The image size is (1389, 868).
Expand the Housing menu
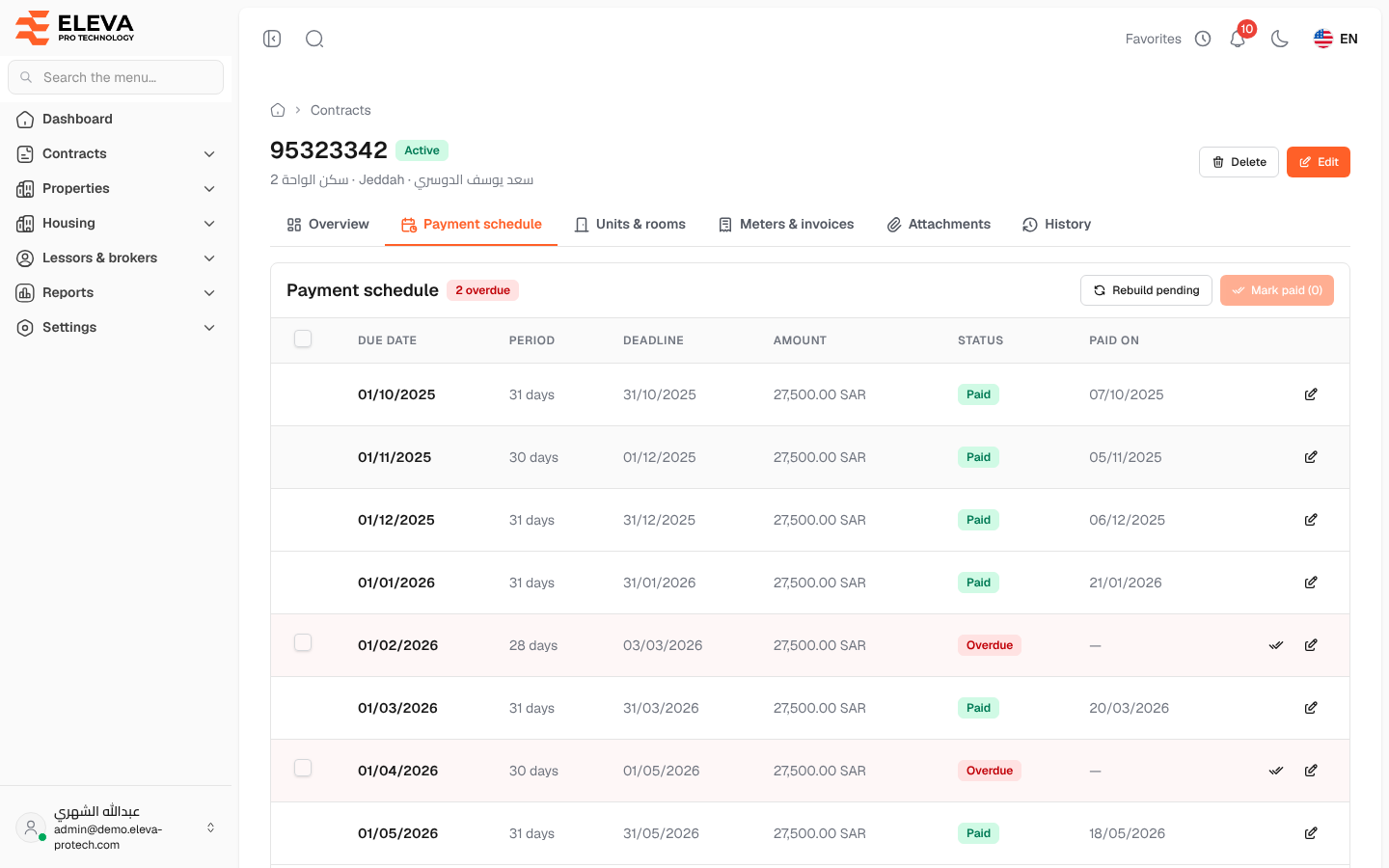[116, 223]
